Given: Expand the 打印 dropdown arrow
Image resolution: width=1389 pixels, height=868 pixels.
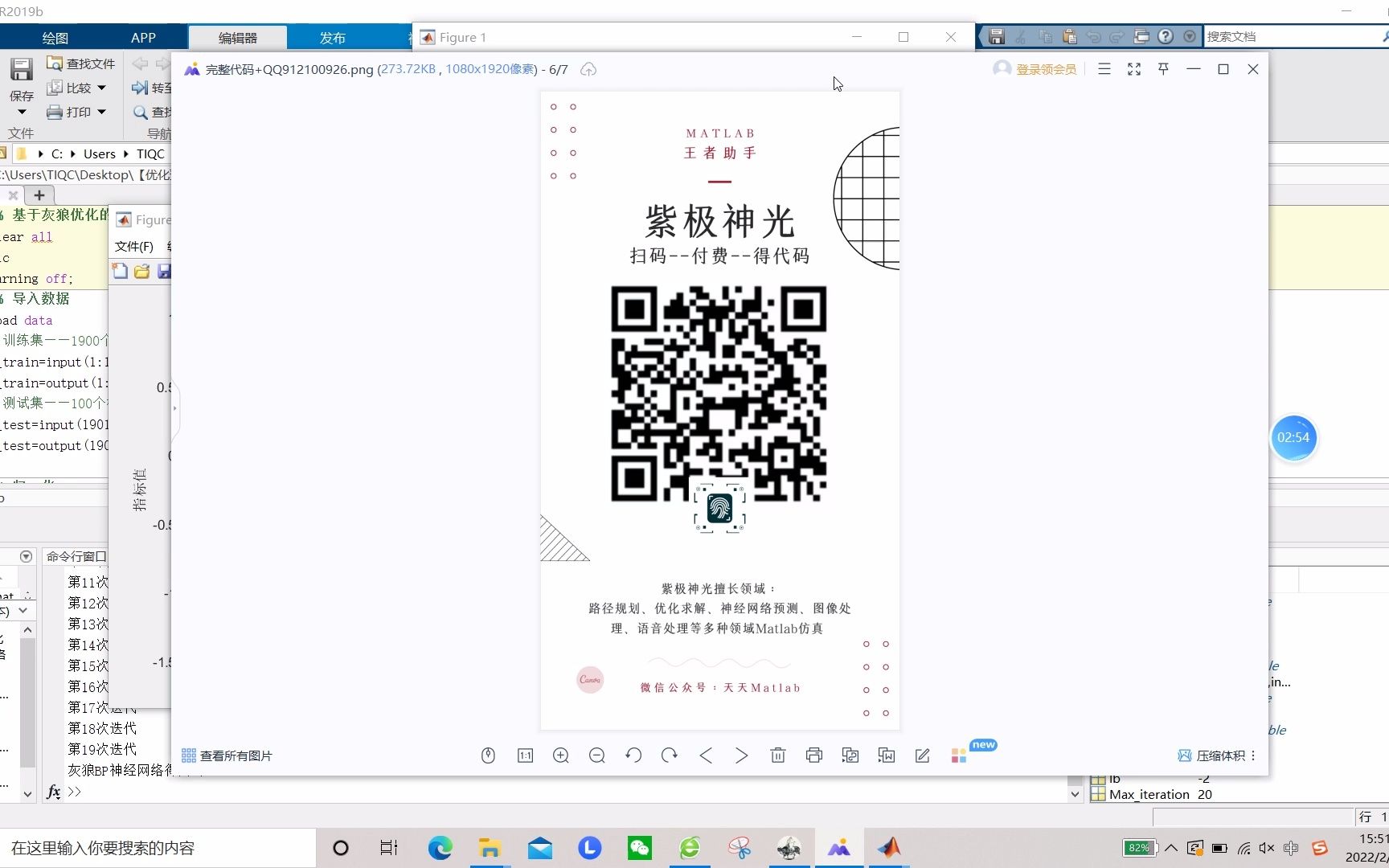Looking at the screenshot, I should (x=101, y=112).
